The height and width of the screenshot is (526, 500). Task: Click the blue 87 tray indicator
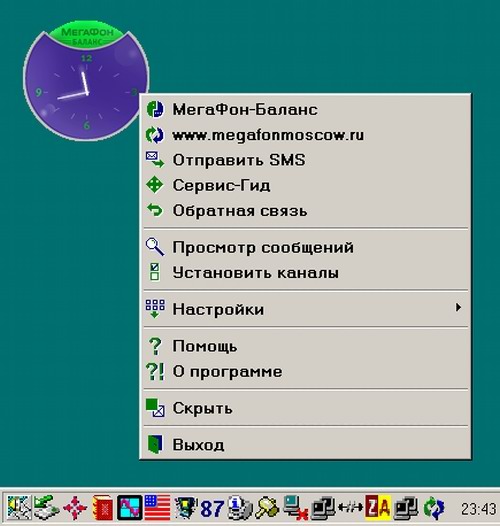point(212,509)
